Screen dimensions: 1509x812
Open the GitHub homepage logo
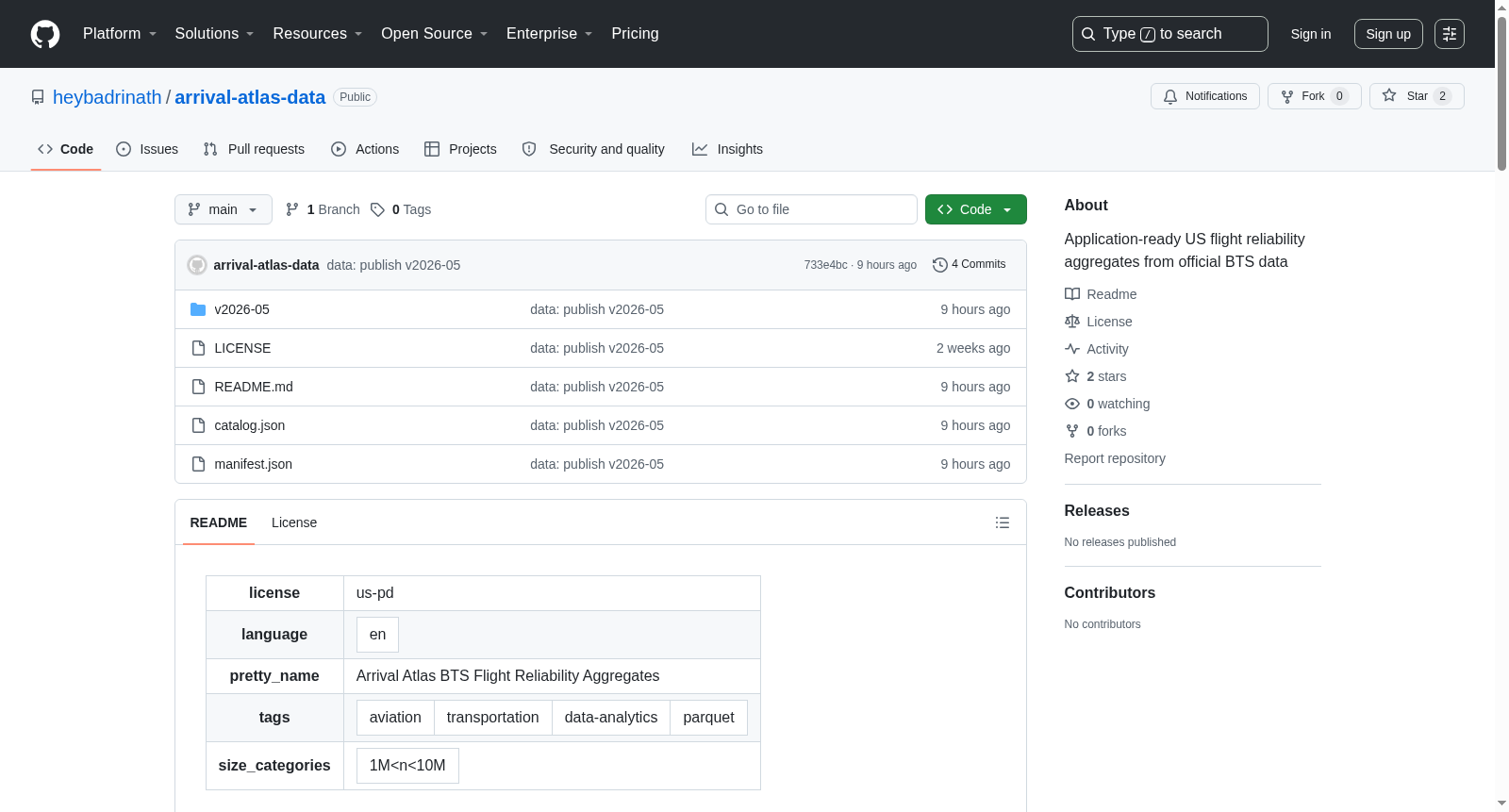pos(45,34)
